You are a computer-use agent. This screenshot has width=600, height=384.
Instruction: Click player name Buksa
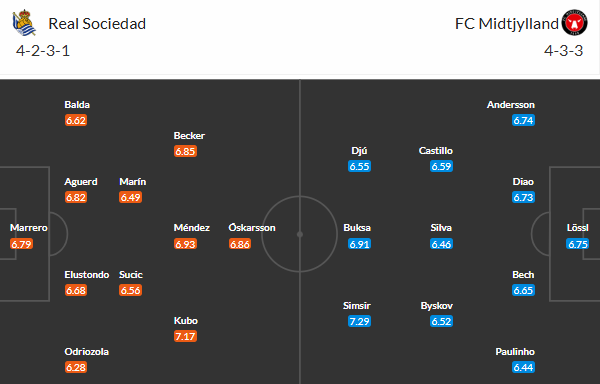pos(357,228)
